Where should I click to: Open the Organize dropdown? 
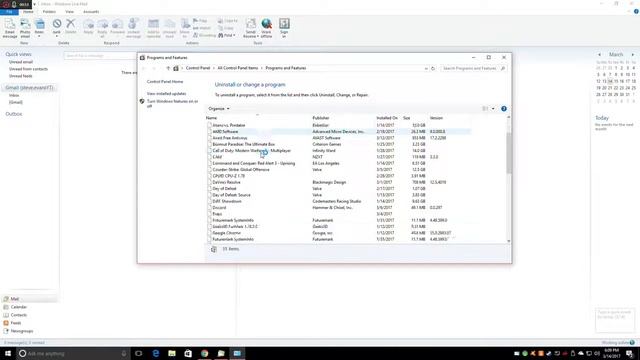[x=219, y=109]
